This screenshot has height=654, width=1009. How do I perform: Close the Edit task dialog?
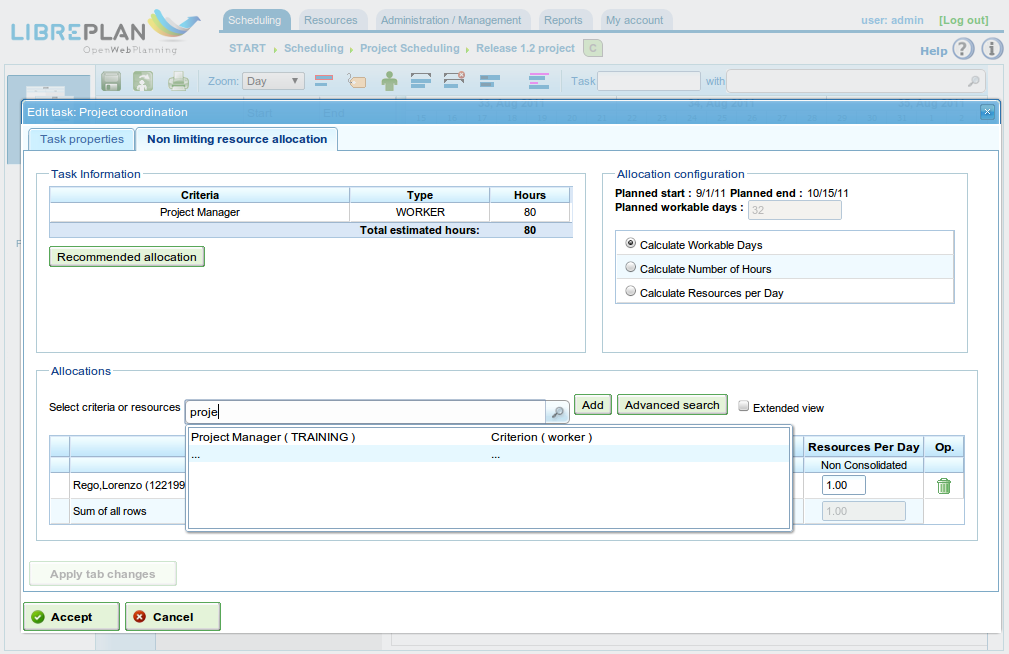pyautogui.click(x=987, y=112)
